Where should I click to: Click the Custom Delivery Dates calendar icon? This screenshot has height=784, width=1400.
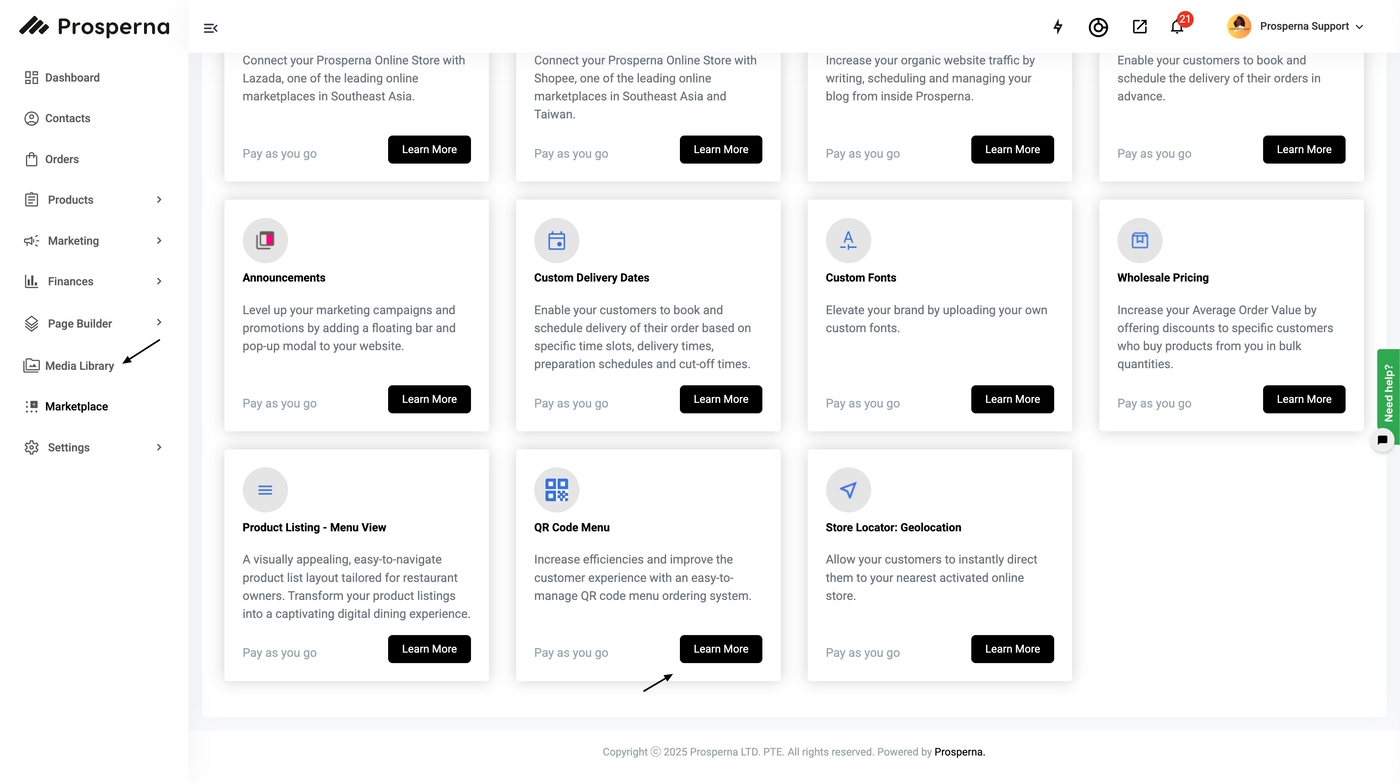click(557, 241)
